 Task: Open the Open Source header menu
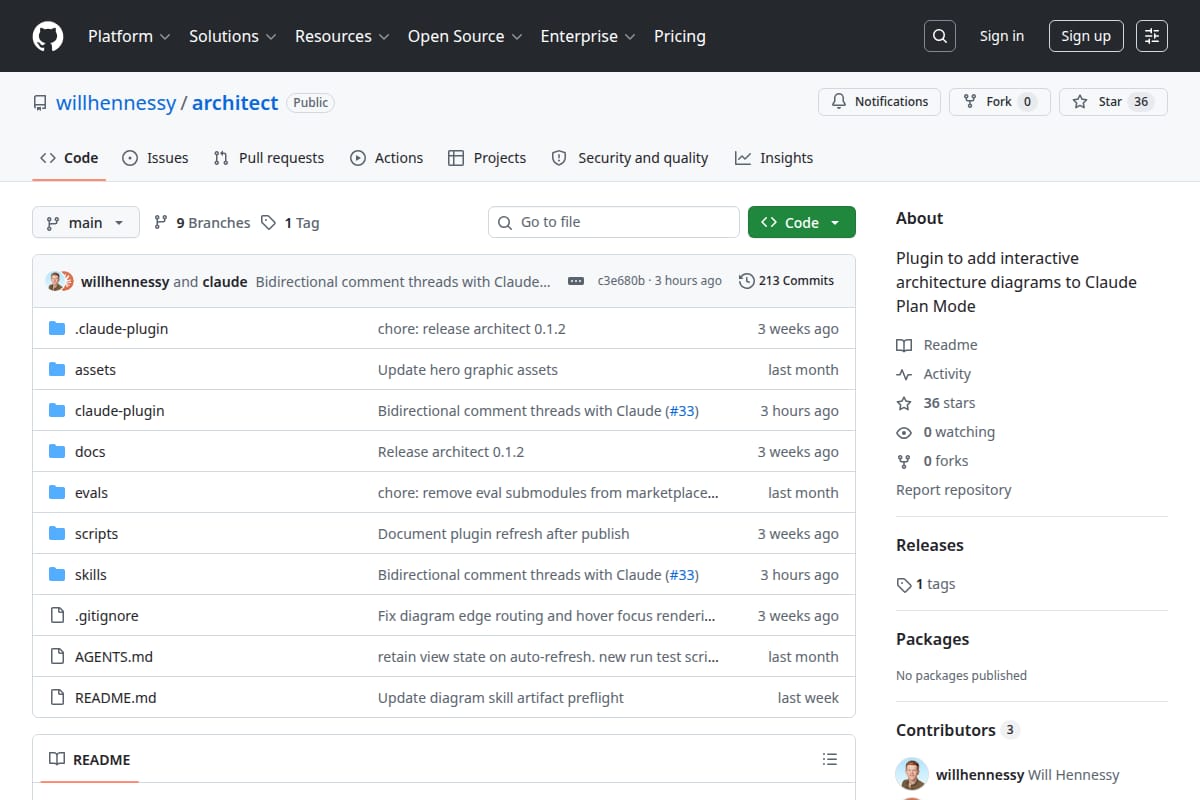[465, 36]
